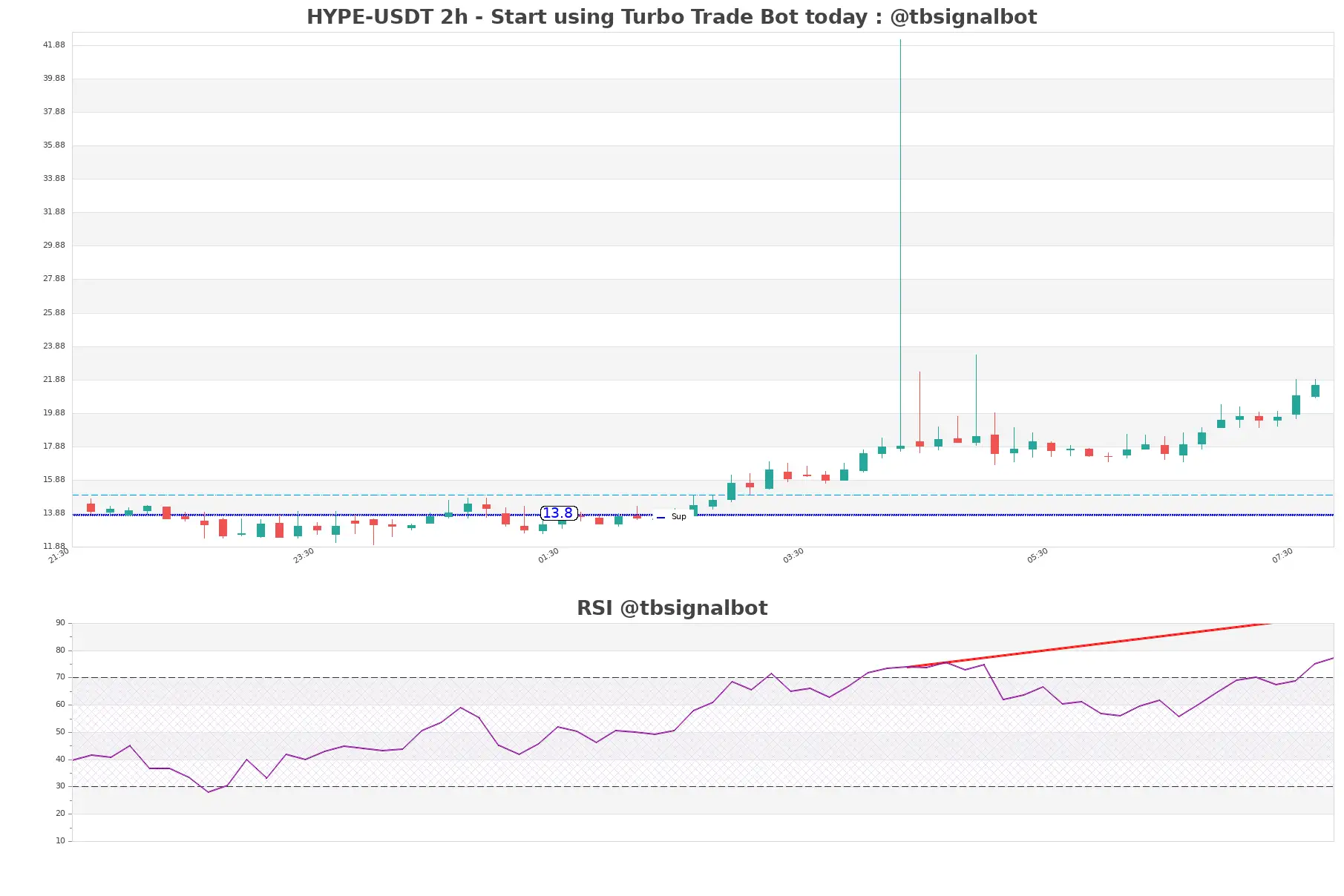This screenshot has width=1344, height=896.
Task: Click the RSI 20 axis label
Action: coord(60,814)
